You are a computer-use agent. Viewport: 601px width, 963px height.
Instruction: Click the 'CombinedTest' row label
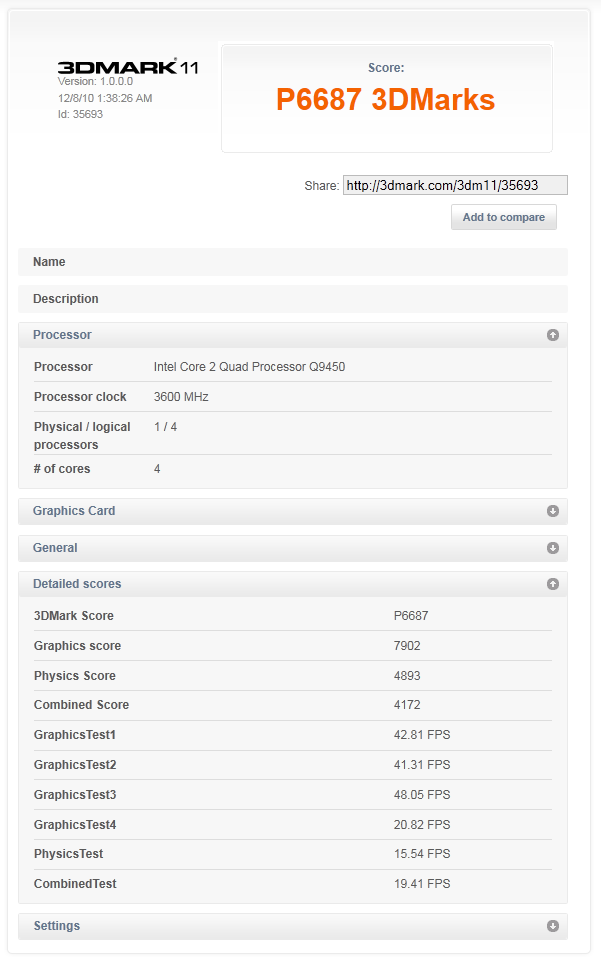tap(75, 884)
